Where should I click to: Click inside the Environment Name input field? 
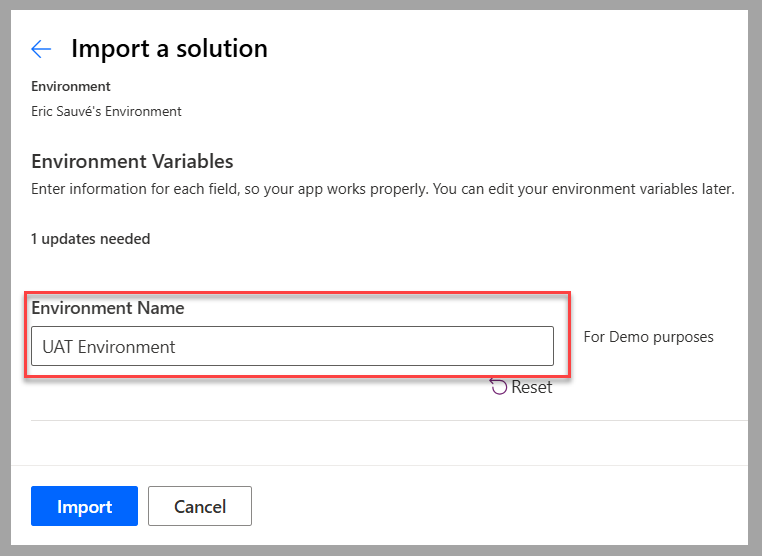291,346
